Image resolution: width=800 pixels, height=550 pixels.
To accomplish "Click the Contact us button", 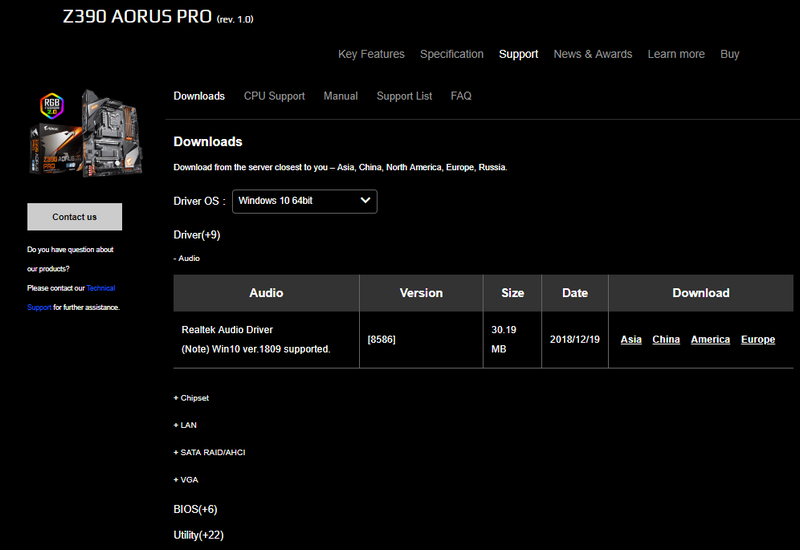I will click(74, 217).
